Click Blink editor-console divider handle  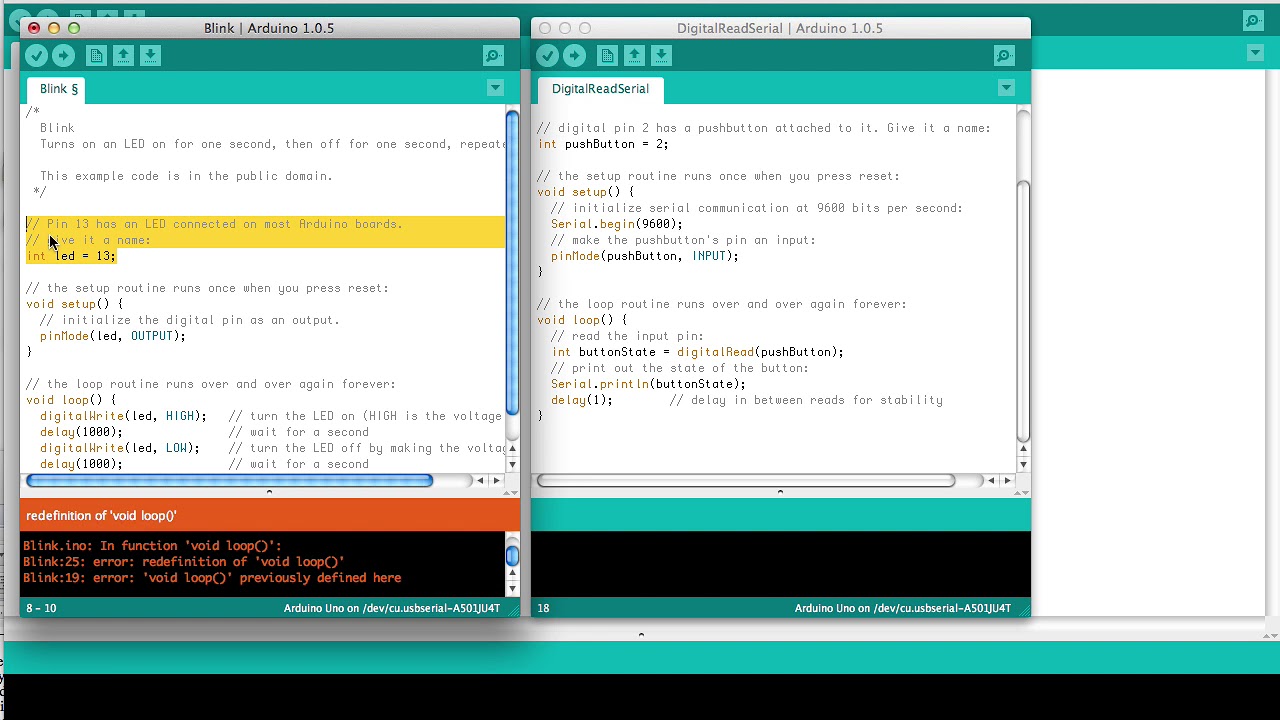269,492
